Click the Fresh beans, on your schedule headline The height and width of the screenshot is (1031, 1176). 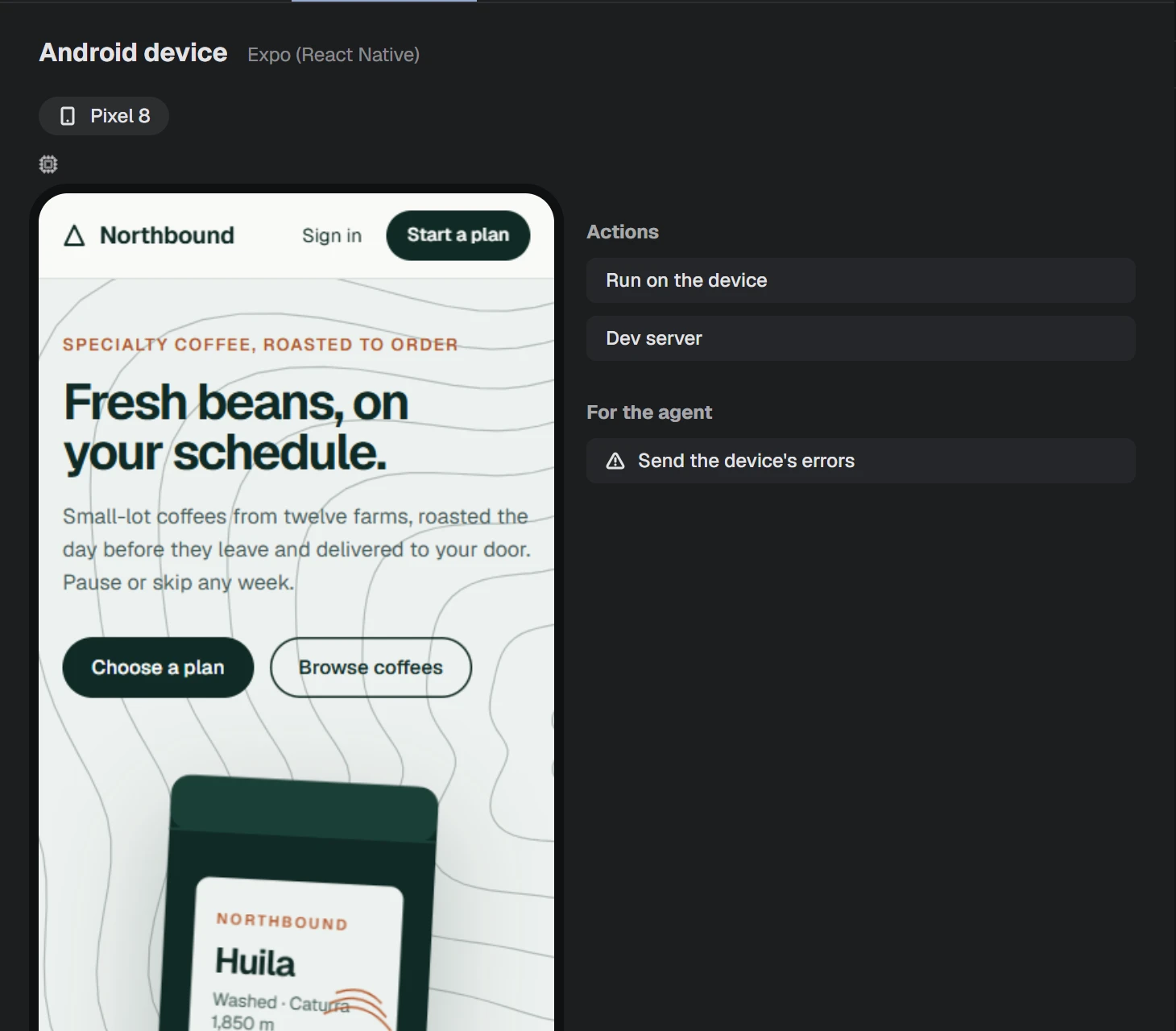(x=236, y=428)
